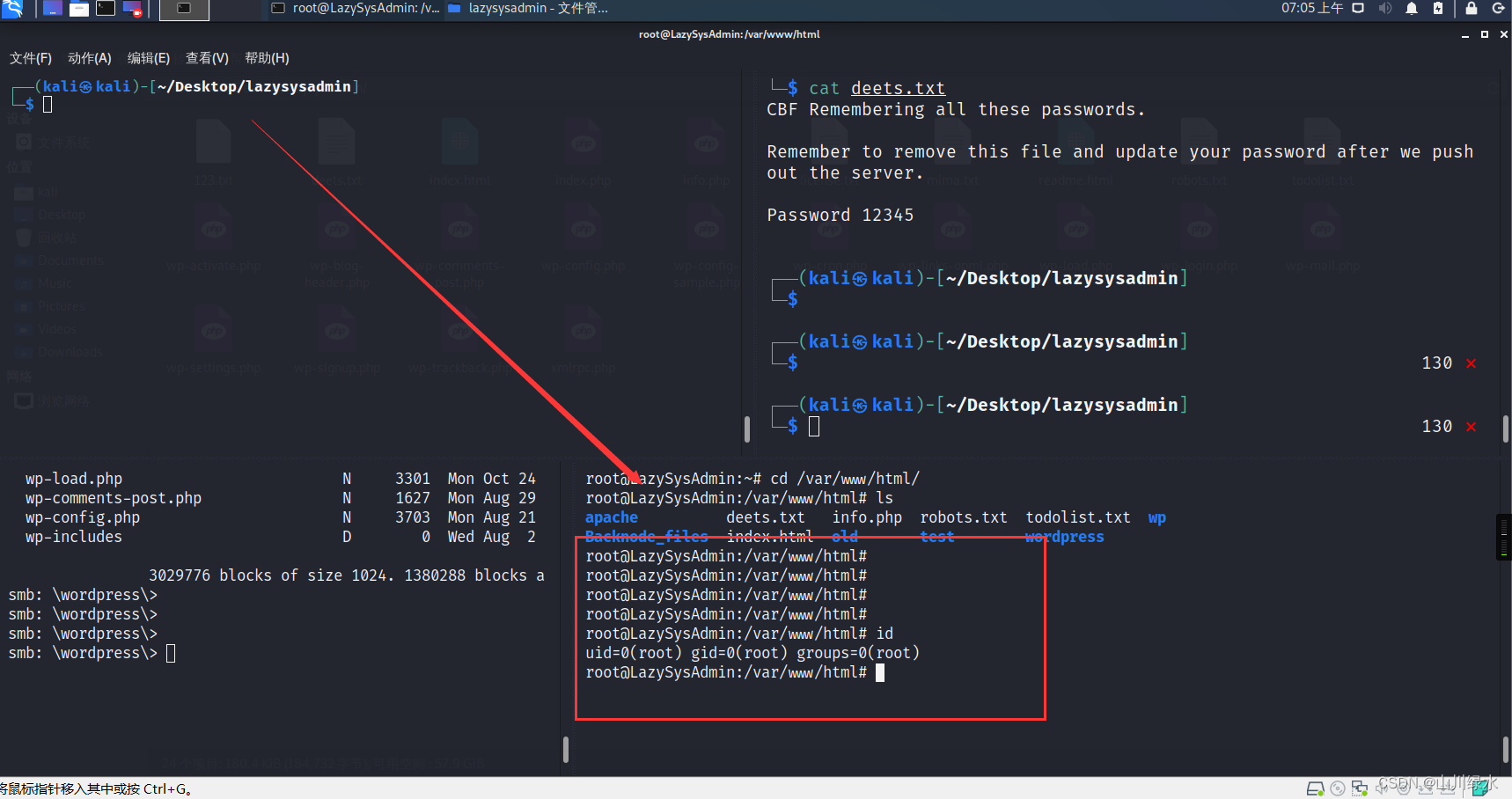The width and height of the screenshot is (1512, 799).
Task: Click the wordpress directory in ls output
Action: coord(1064,537)
